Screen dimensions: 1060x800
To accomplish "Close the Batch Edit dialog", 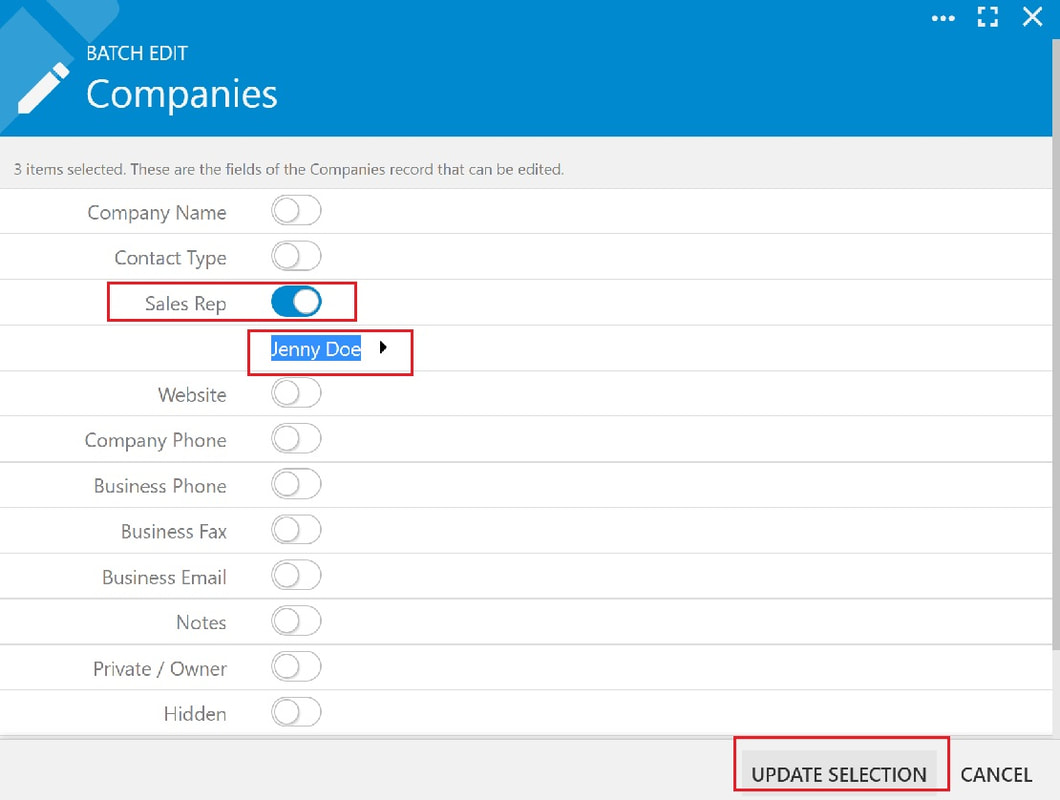I will (x=1032, y=16).
